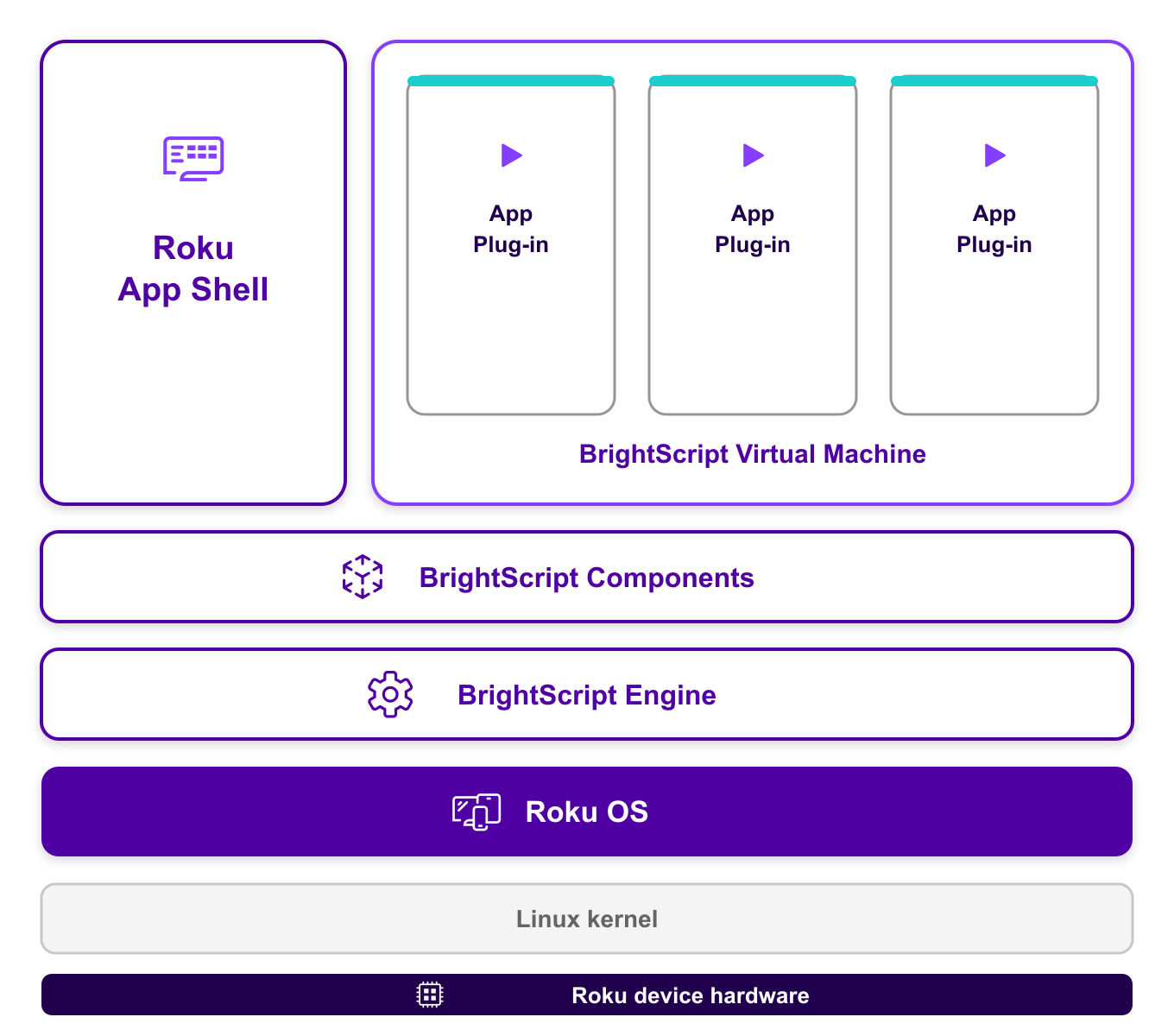Viewport: 1174px width, 1036px height.
Task: Click the chip icon in the Roku device hardware bar
Action: [430, 995]
